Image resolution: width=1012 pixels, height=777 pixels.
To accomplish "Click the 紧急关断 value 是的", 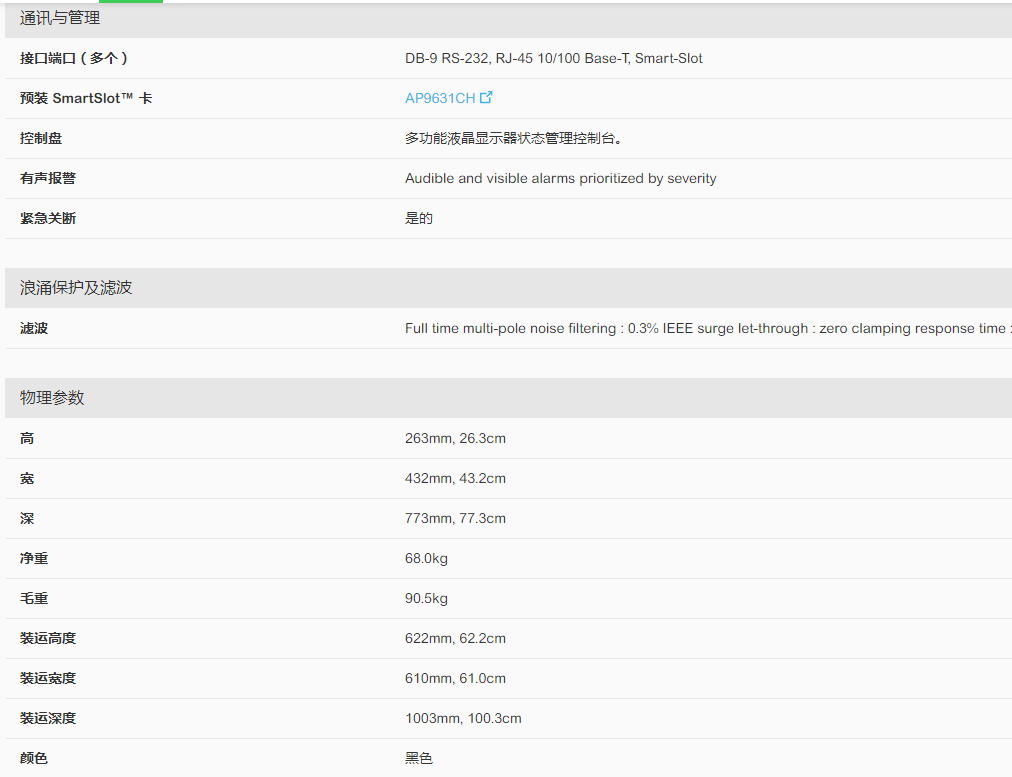I will [419, 218].
